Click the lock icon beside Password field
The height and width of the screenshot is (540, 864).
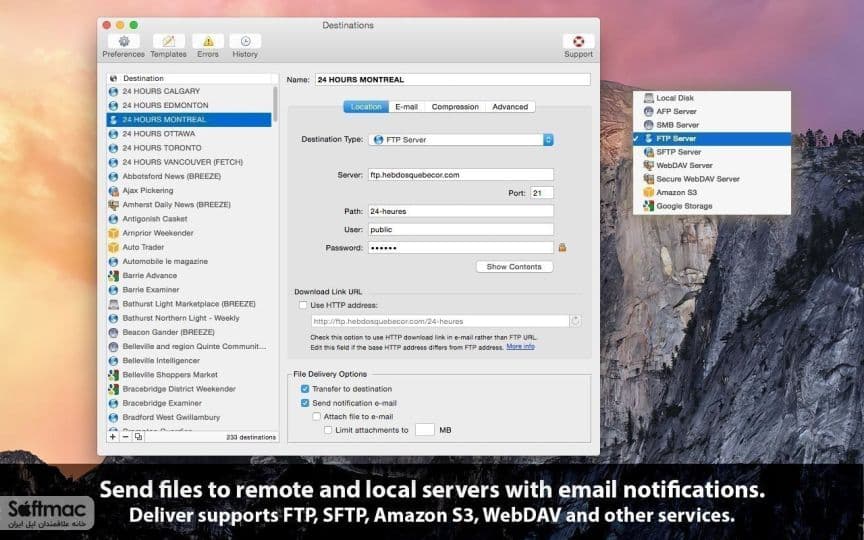(563, 248)
